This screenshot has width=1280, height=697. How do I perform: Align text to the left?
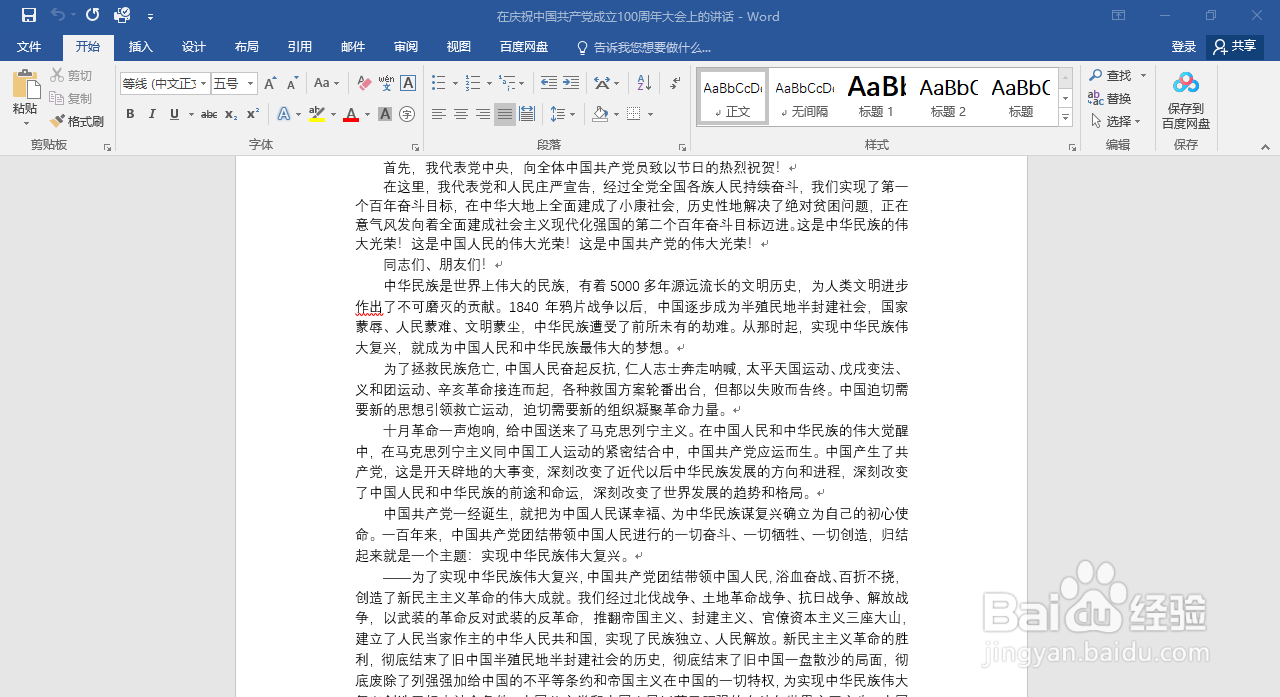point(439,114)
